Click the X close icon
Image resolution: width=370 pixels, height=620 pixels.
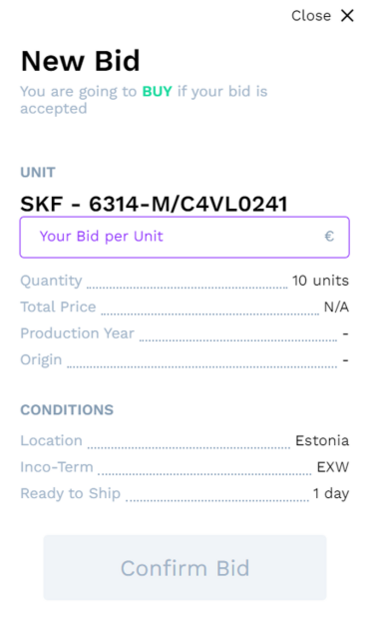347,16
